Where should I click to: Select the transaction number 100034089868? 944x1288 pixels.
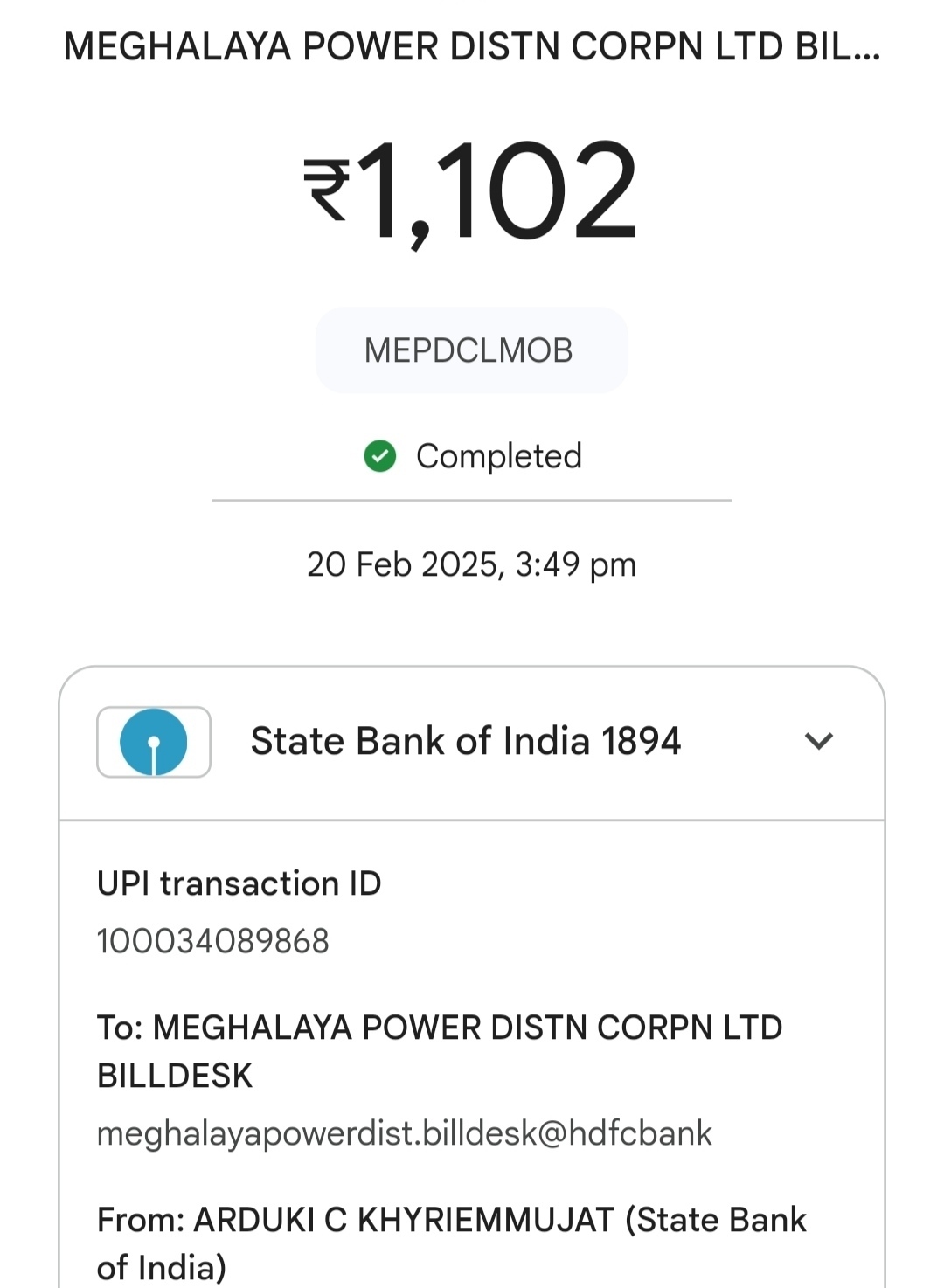coord(213,941)
